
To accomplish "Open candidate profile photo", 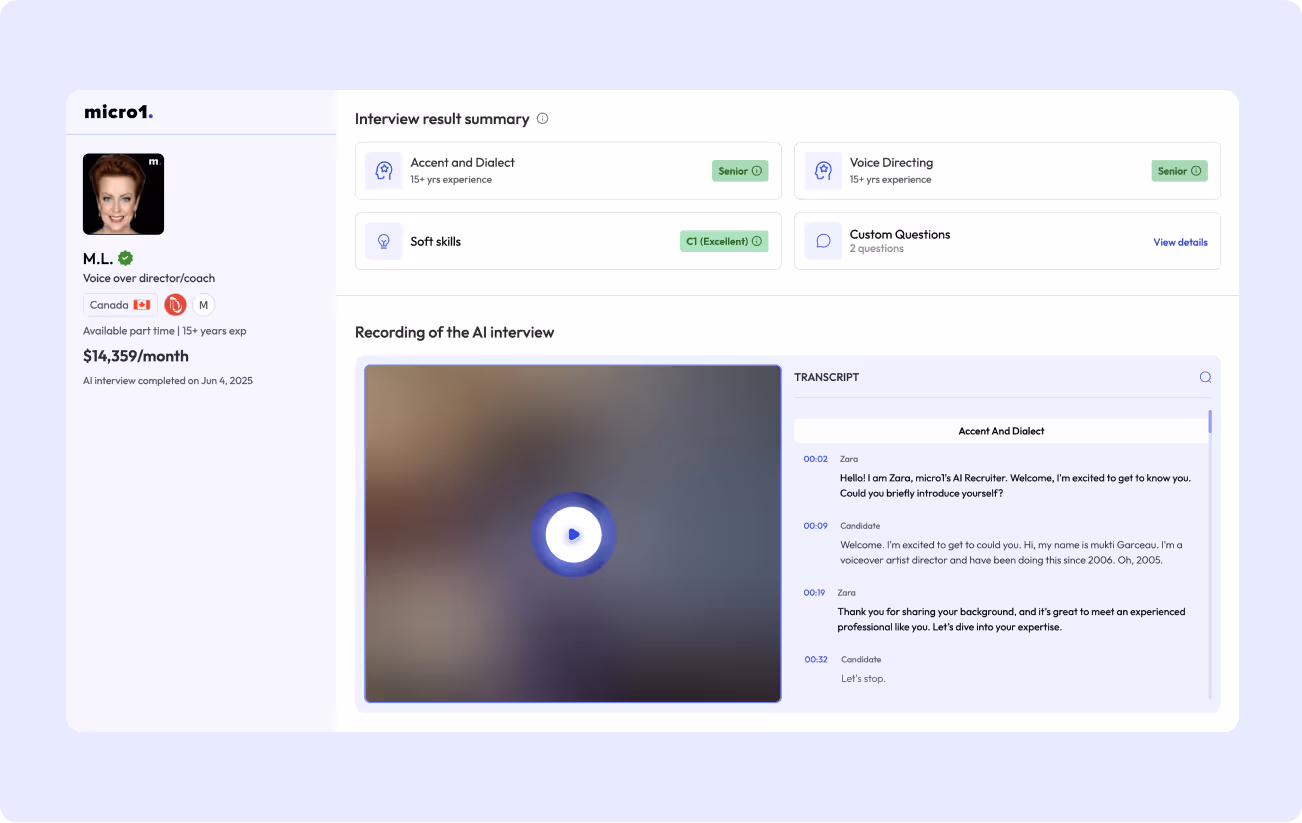I will [x=123, y=194].
